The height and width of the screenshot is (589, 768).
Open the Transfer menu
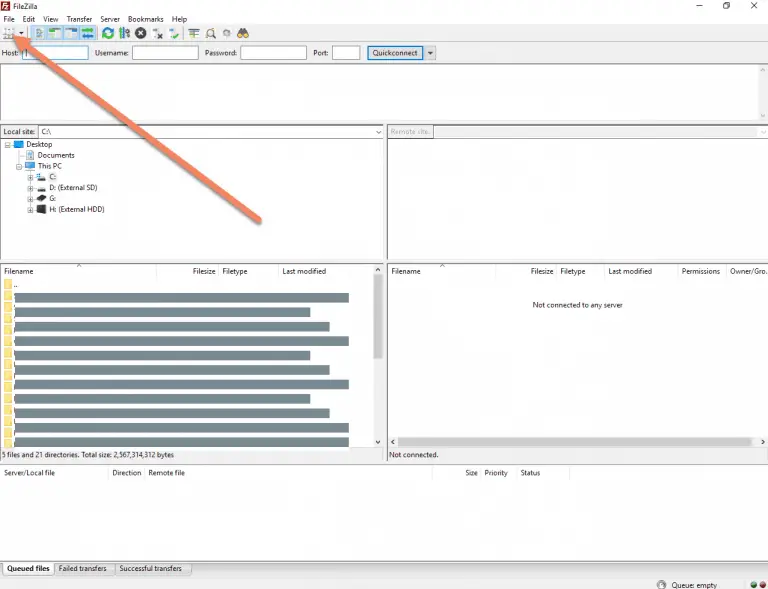(79, 19)
